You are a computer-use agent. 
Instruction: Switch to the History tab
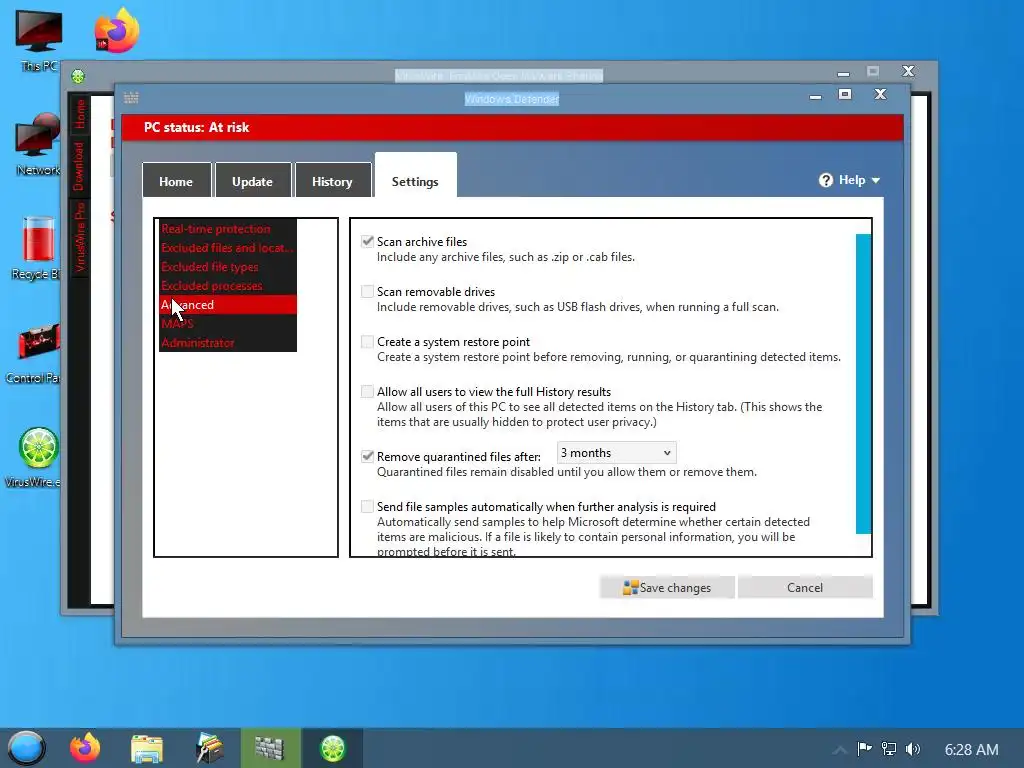click(x=332, y=181)
